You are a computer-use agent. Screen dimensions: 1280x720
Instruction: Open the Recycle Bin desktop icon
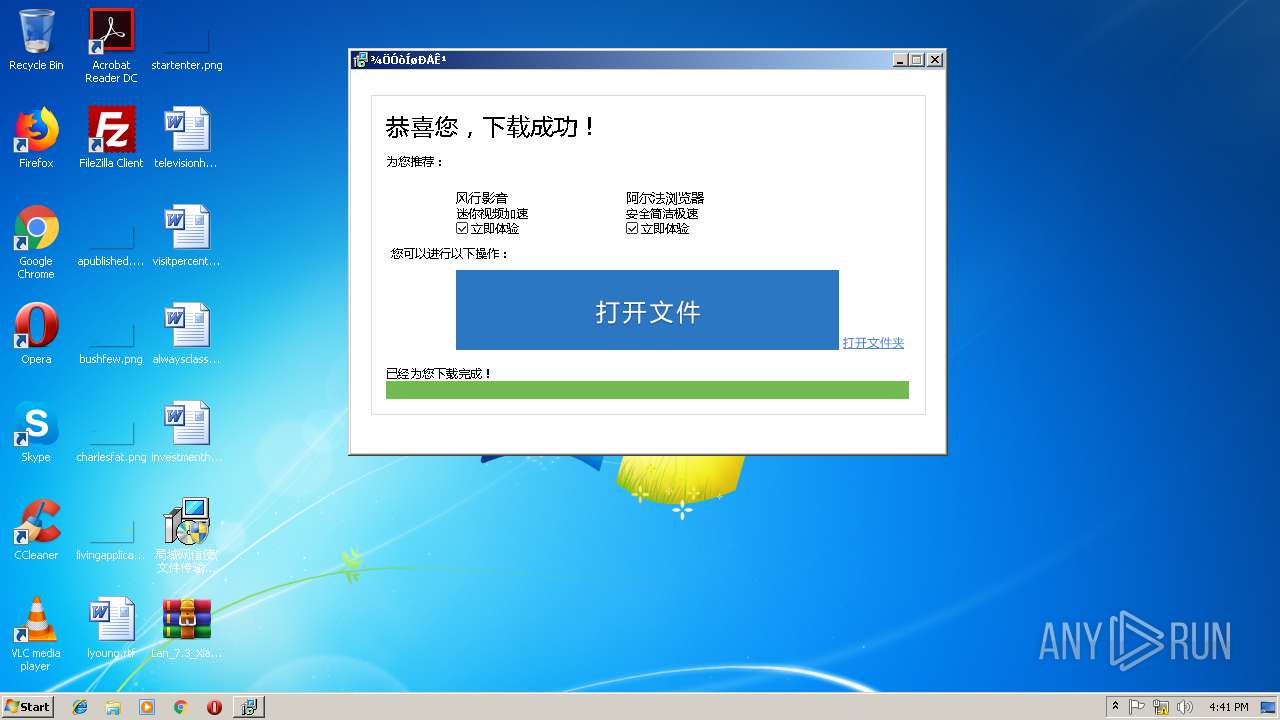tap(36, 41)
